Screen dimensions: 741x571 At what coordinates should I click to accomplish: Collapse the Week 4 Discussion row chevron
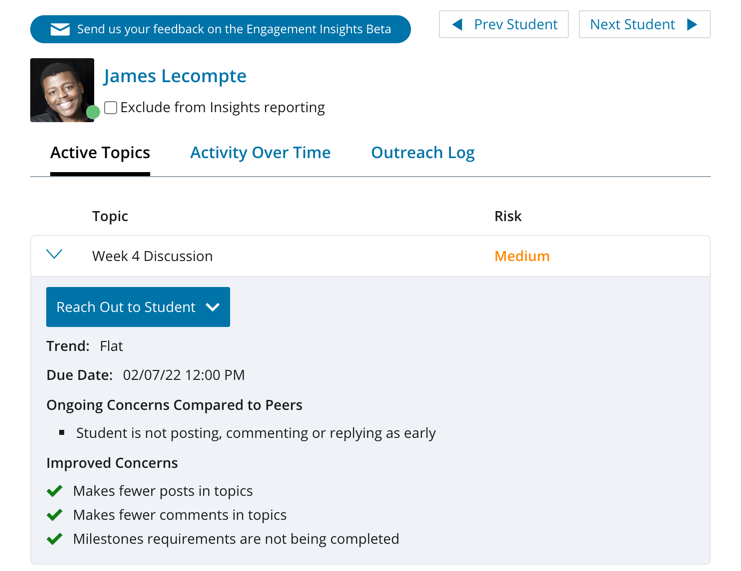pos(55,255)
